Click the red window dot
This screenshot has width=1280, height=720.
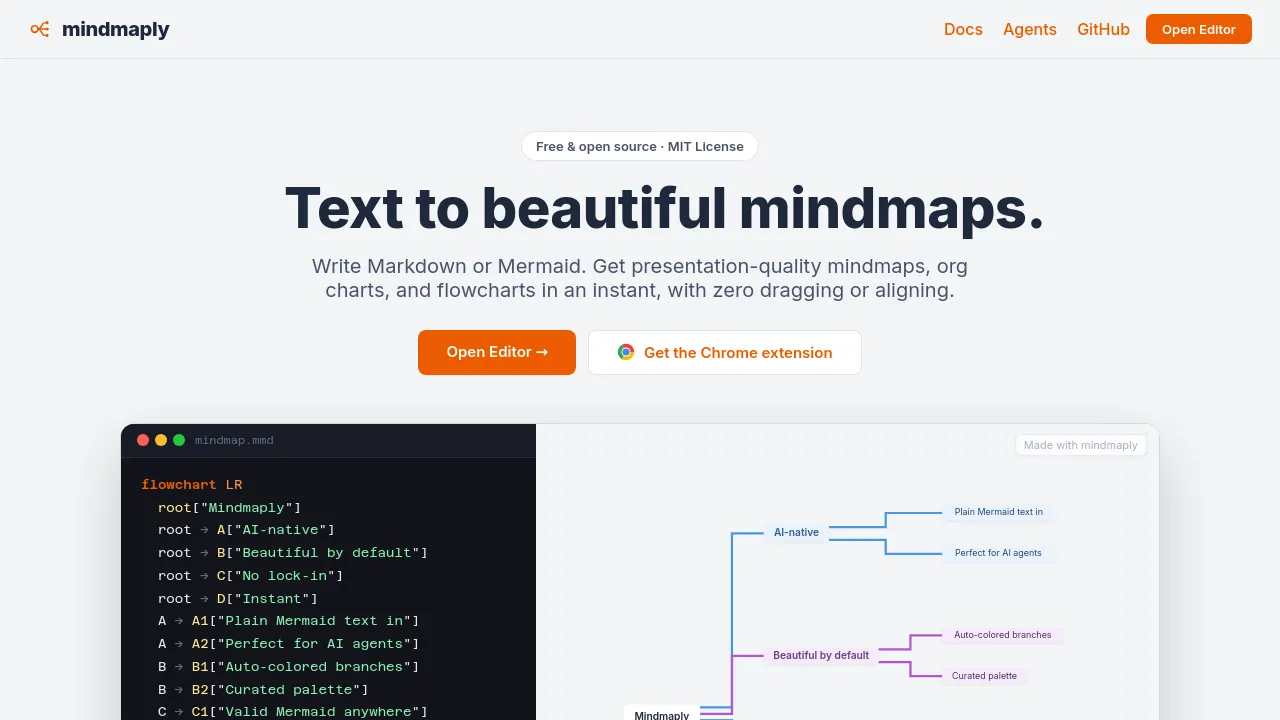coord(143,440)
